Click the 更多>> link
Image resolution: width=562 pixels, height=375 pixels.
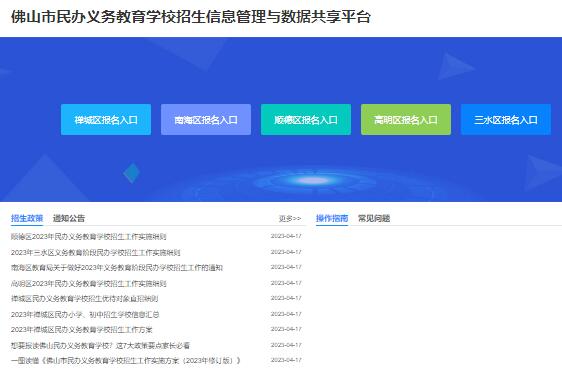pyautogui.click(x=290, y=218)
